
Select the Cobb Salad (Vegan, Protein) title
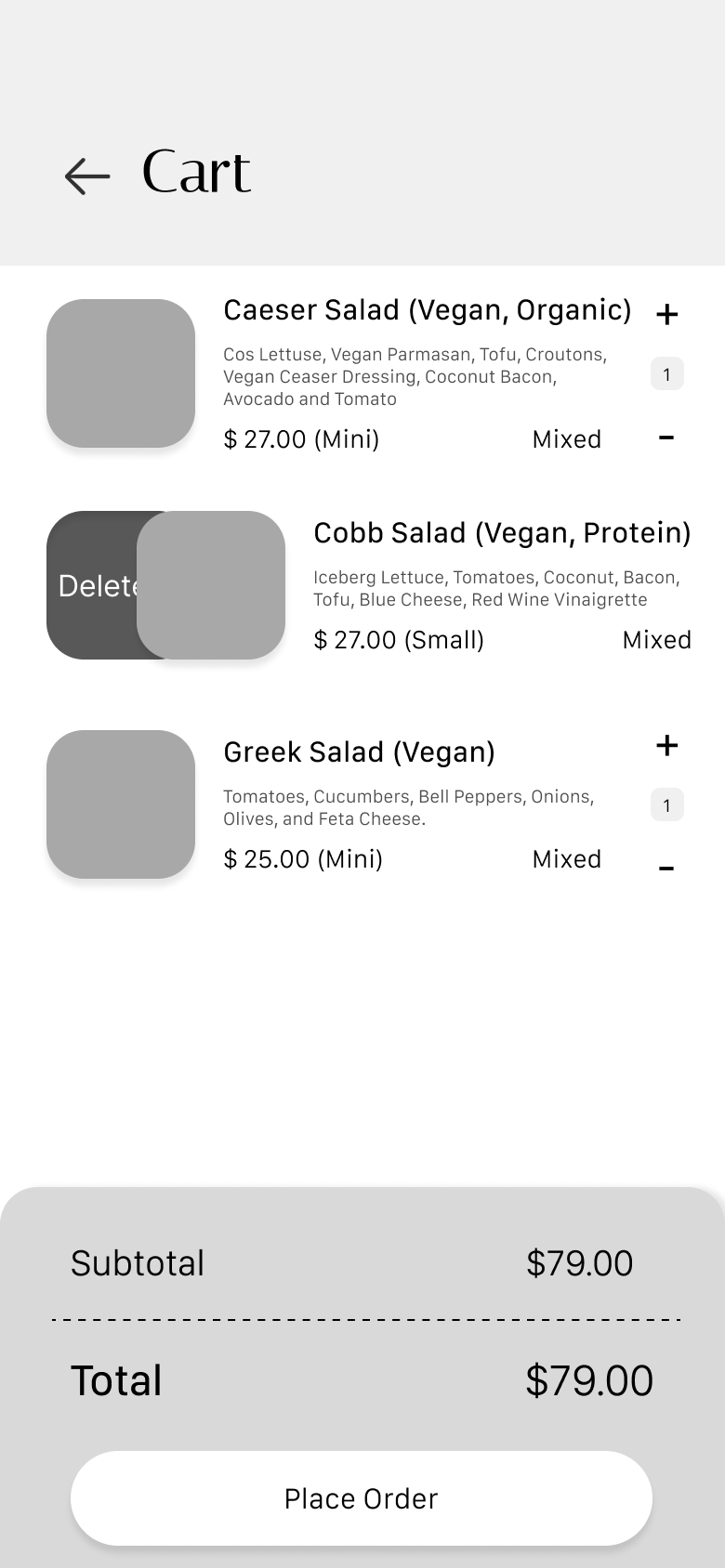point(502,533)
